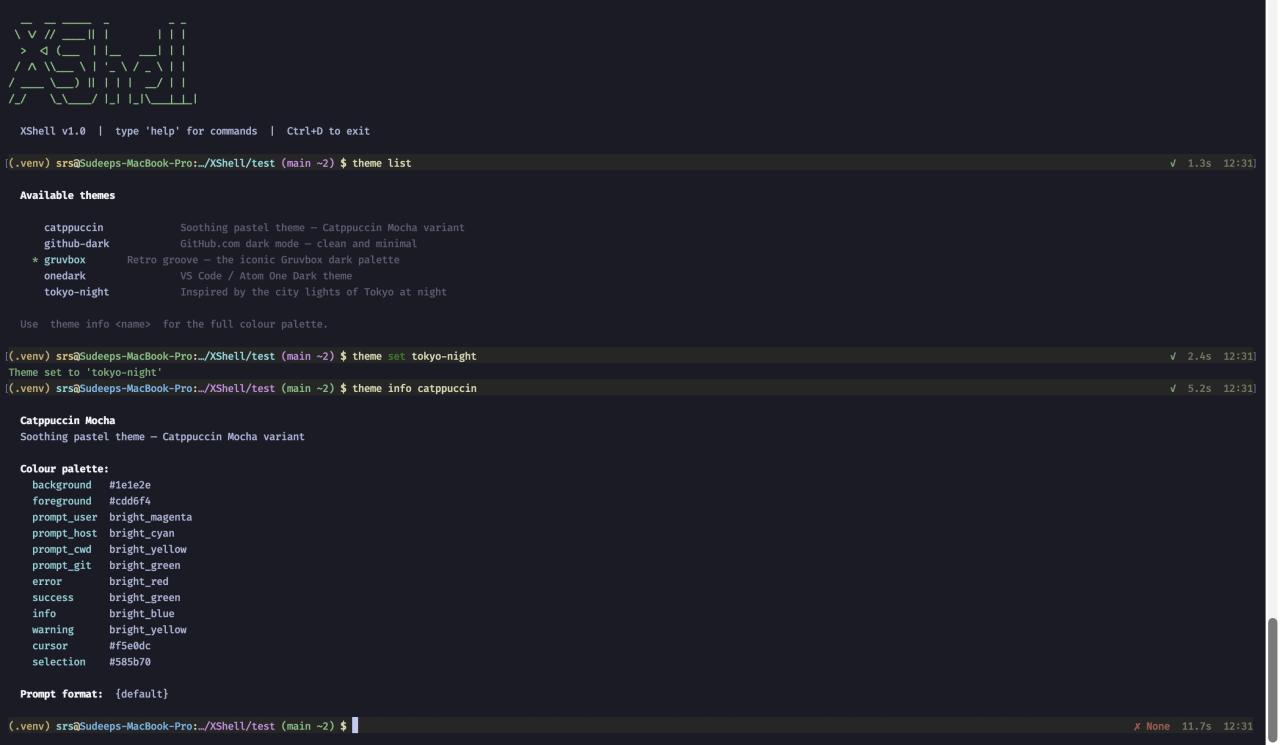Select the github-dark theme name
1280x745 pixels.
pyautogui.click(x=76, y=243)
